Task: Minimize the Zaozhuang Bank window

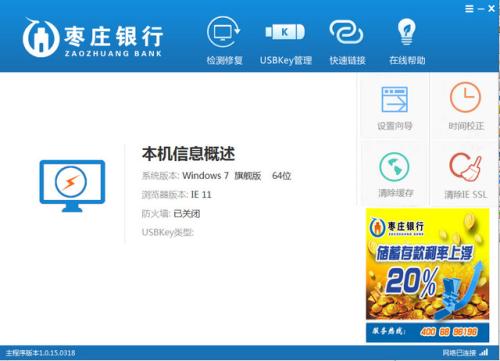Action: click(480, 9)
